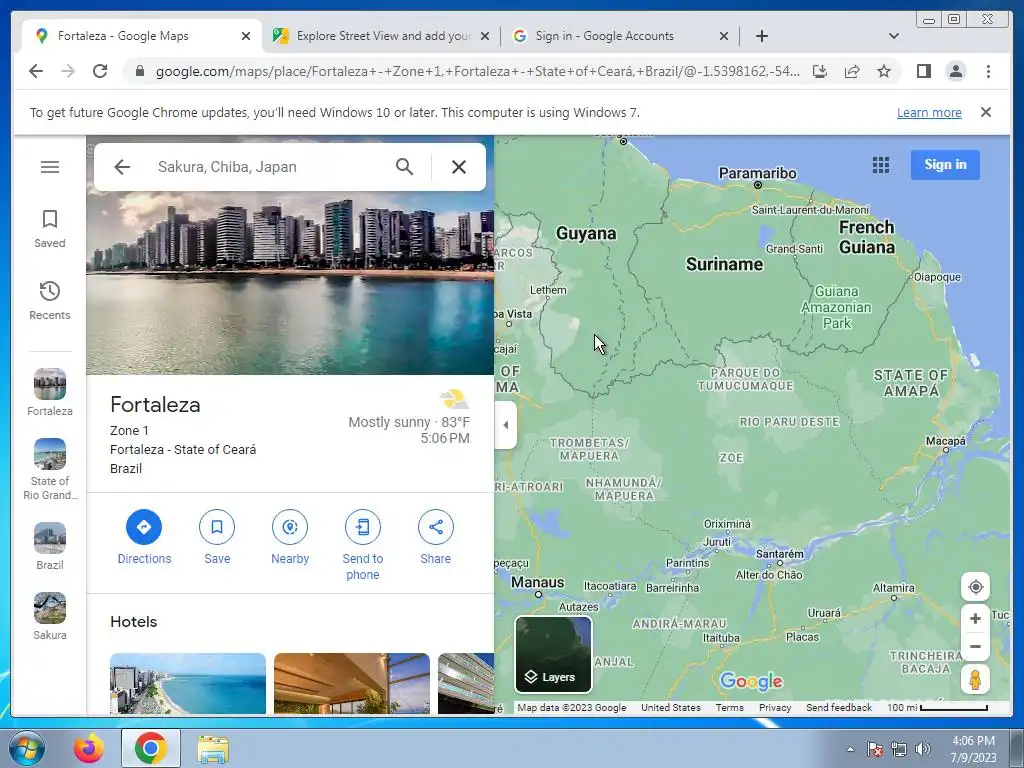
Task: Select the Sakura recent place thumbnail
Action: pyautogui.click(x=50, y=616)
